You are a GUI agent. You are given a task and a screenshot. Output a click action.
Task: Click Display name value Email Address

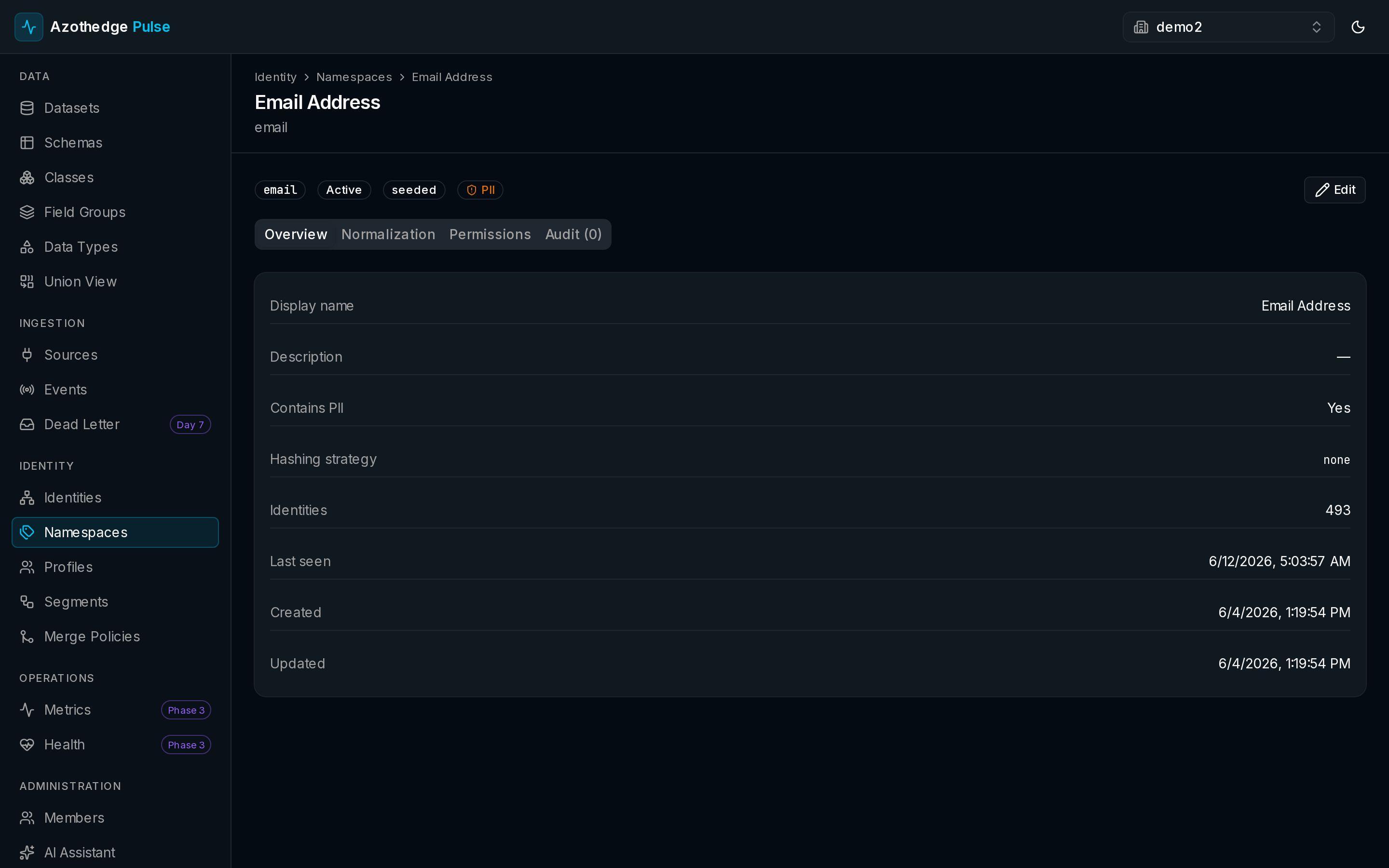(1306, 306)
